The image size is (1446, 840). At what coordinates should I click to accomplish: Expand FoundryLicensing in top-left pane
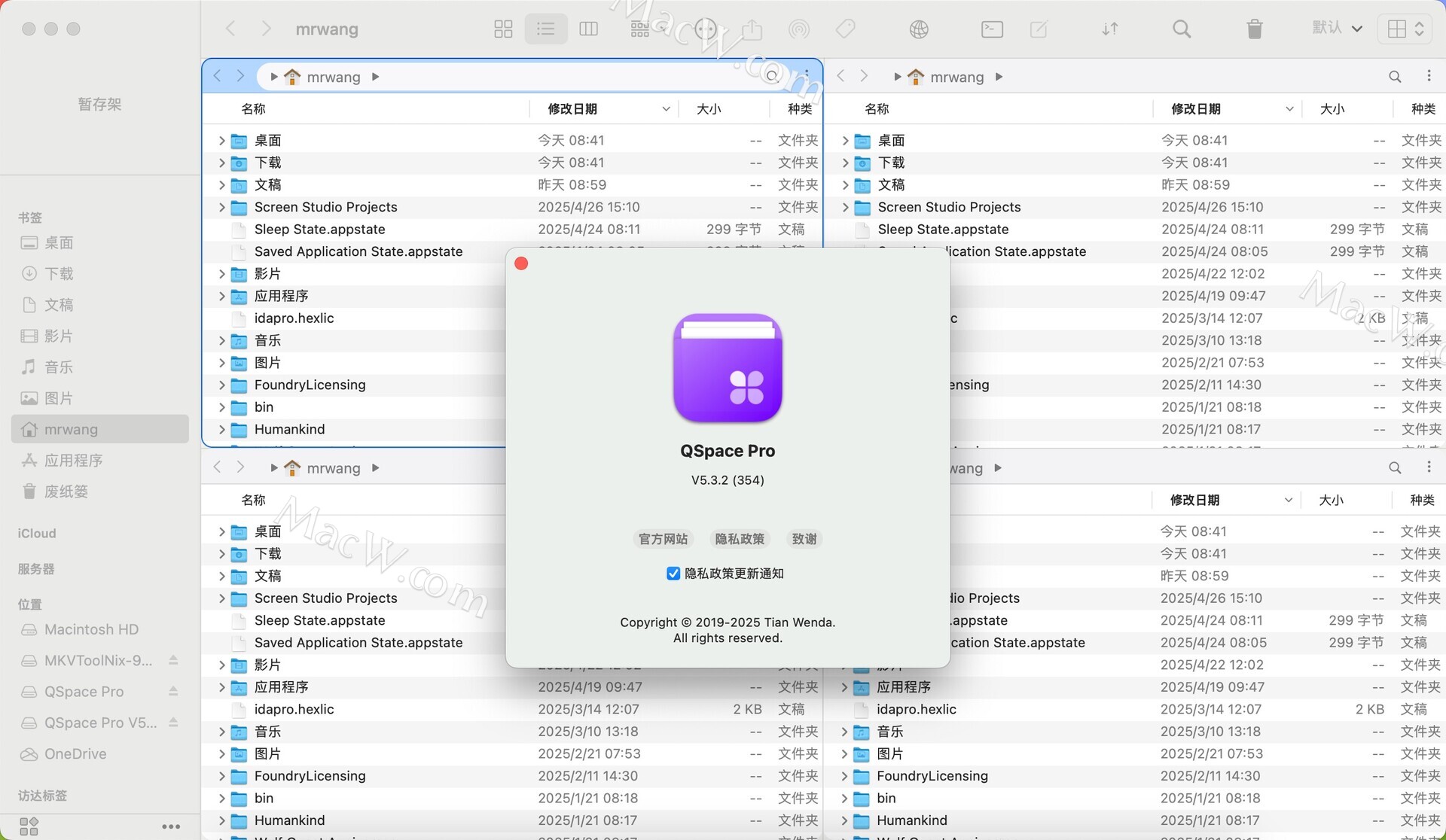point(221,385)
